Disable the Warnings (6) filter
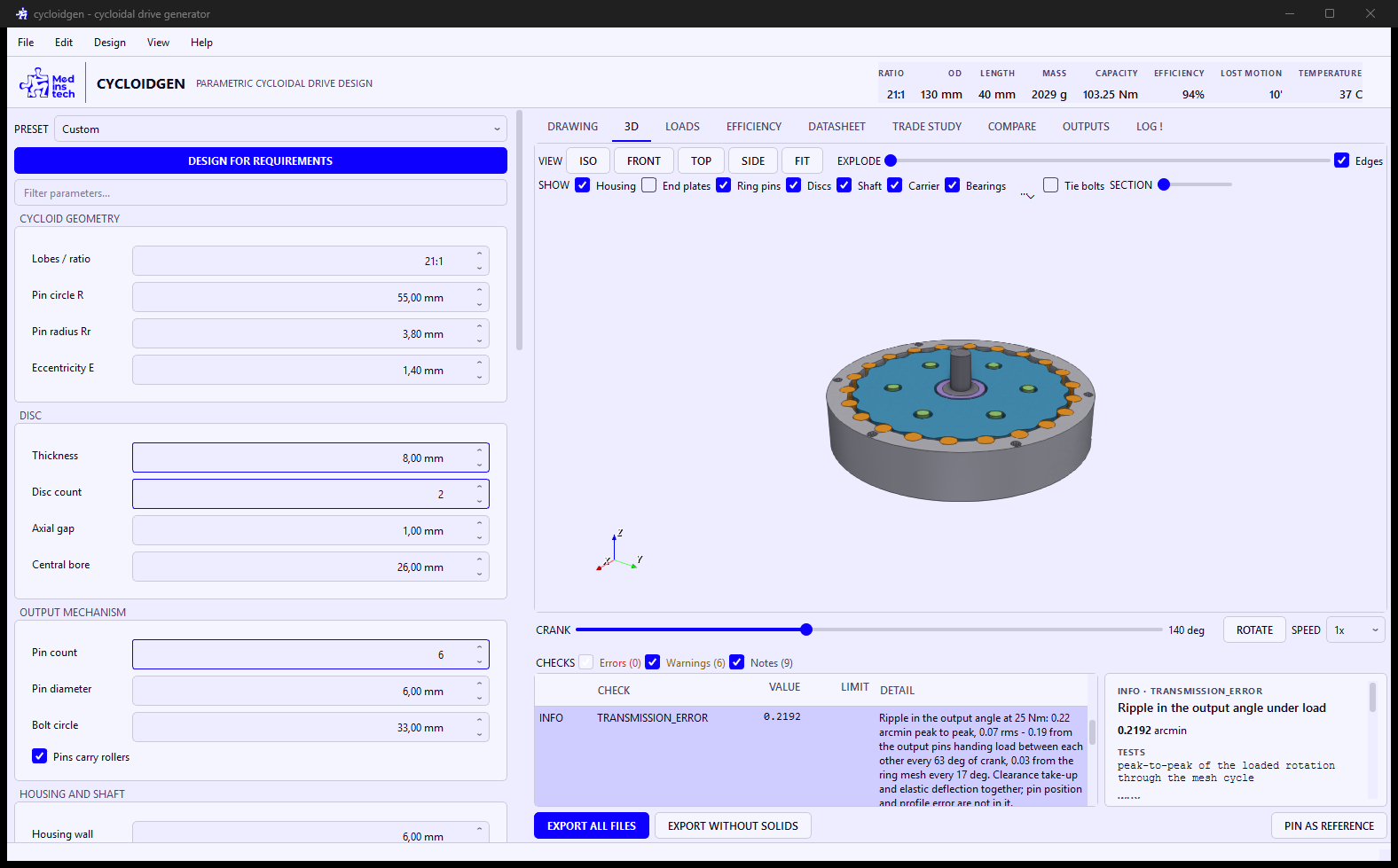Screen dimensions: 1398x868 (x=653, y=662)
